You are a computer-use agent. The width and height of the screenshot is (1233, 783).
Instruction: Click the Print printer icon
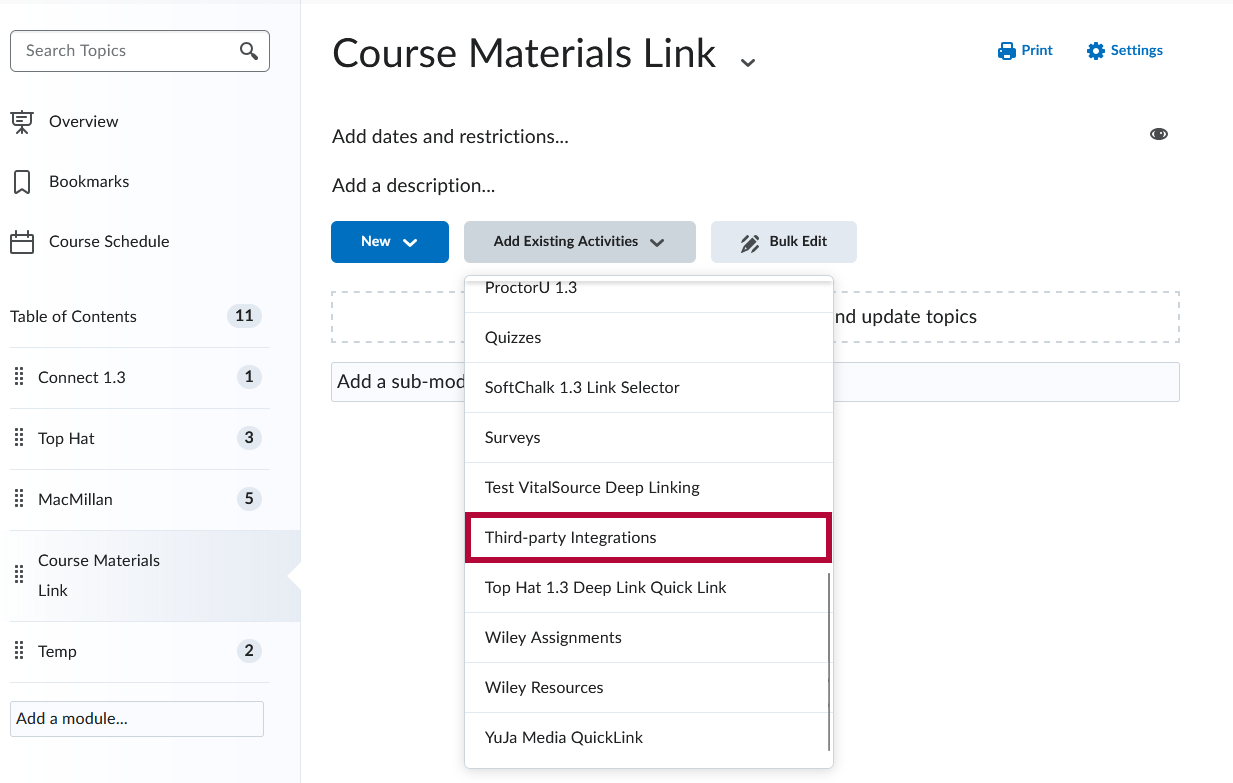click(x=1006, y=51)
